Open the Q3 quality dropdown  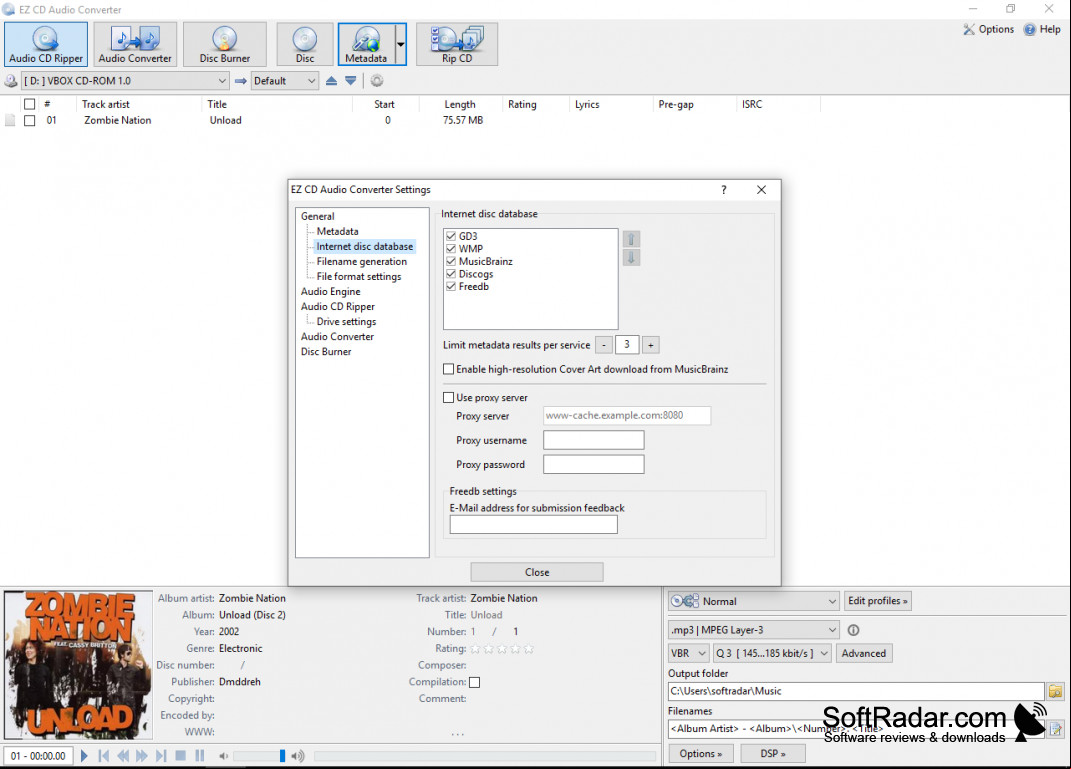772,654
